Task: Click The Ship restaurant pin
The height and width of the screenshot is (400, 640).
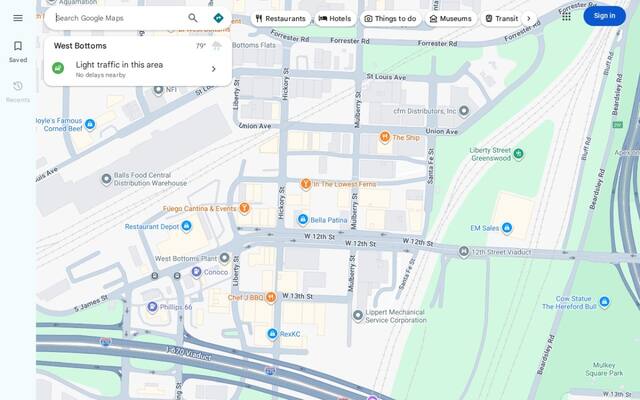Action: click(x=384, y=137)
